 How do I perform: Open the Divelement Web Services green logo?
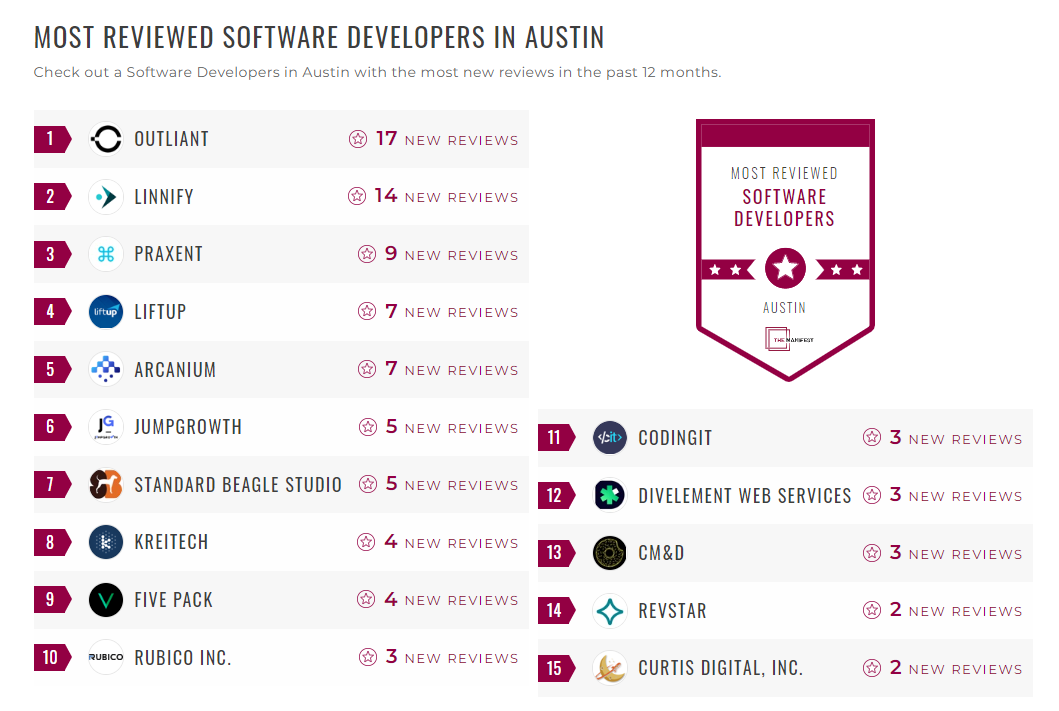pos(610,495)
